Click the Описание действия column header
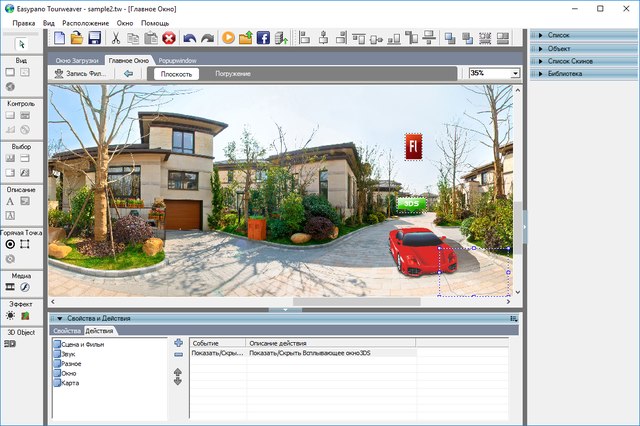 coord(331,343)
